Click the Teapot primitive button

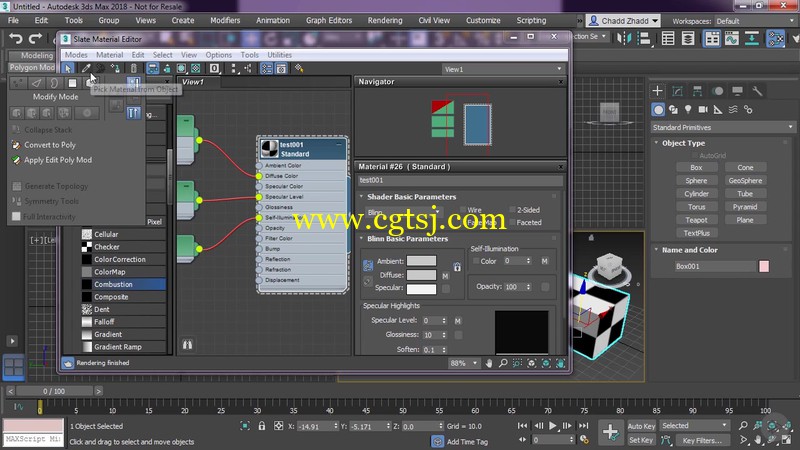point(696,220)
